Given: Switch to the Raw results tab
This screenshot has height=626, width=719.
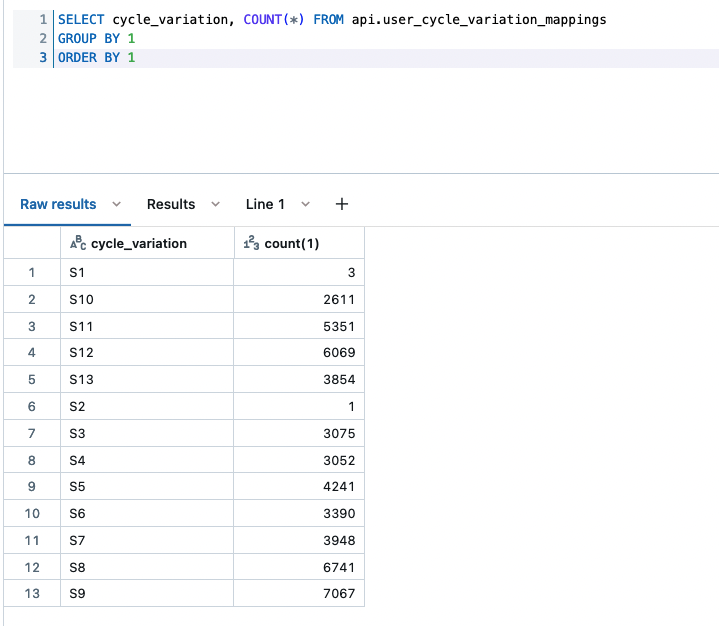Looking at the screenshot, I should pos(58,204).
